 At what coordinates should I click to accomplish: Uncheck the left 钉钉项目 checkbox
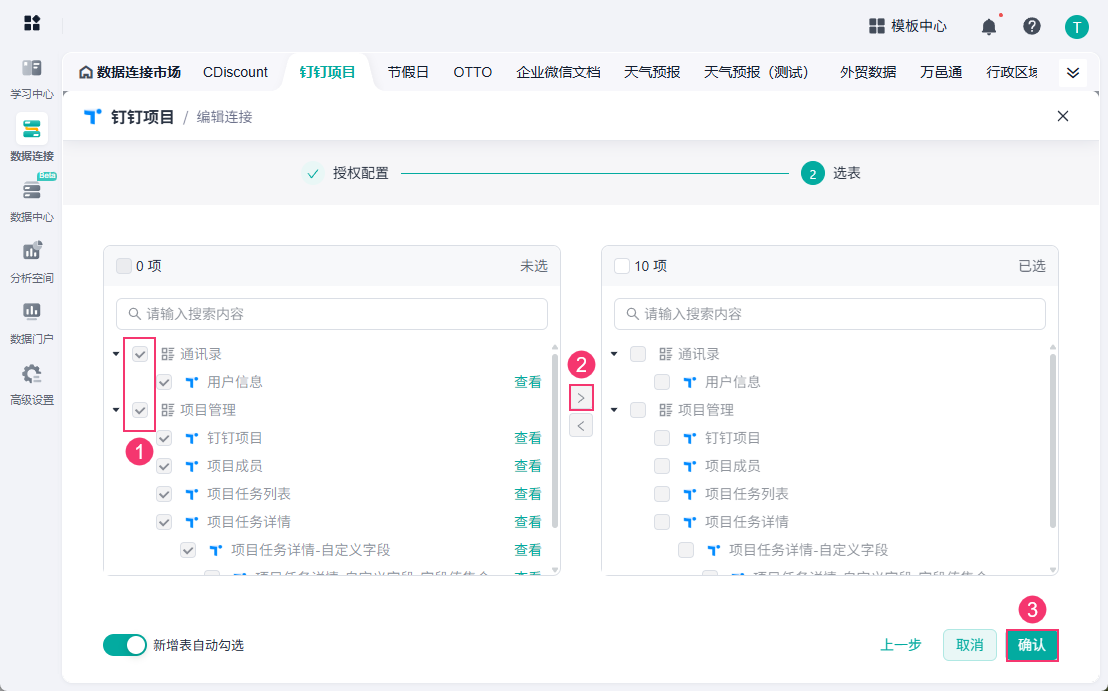tap(164, 438)
